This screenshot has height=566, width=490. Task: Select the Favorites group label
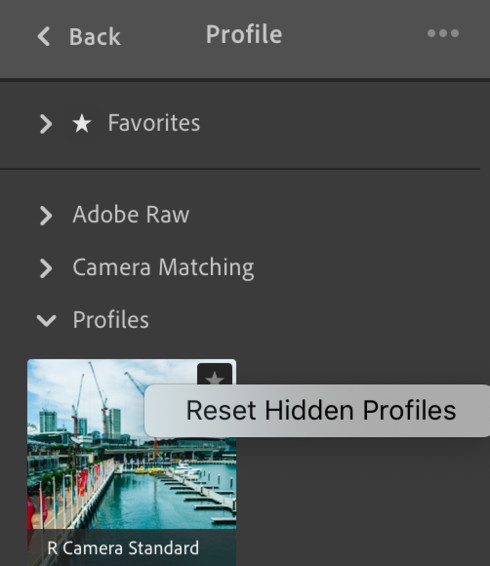[x=154, y=123]
